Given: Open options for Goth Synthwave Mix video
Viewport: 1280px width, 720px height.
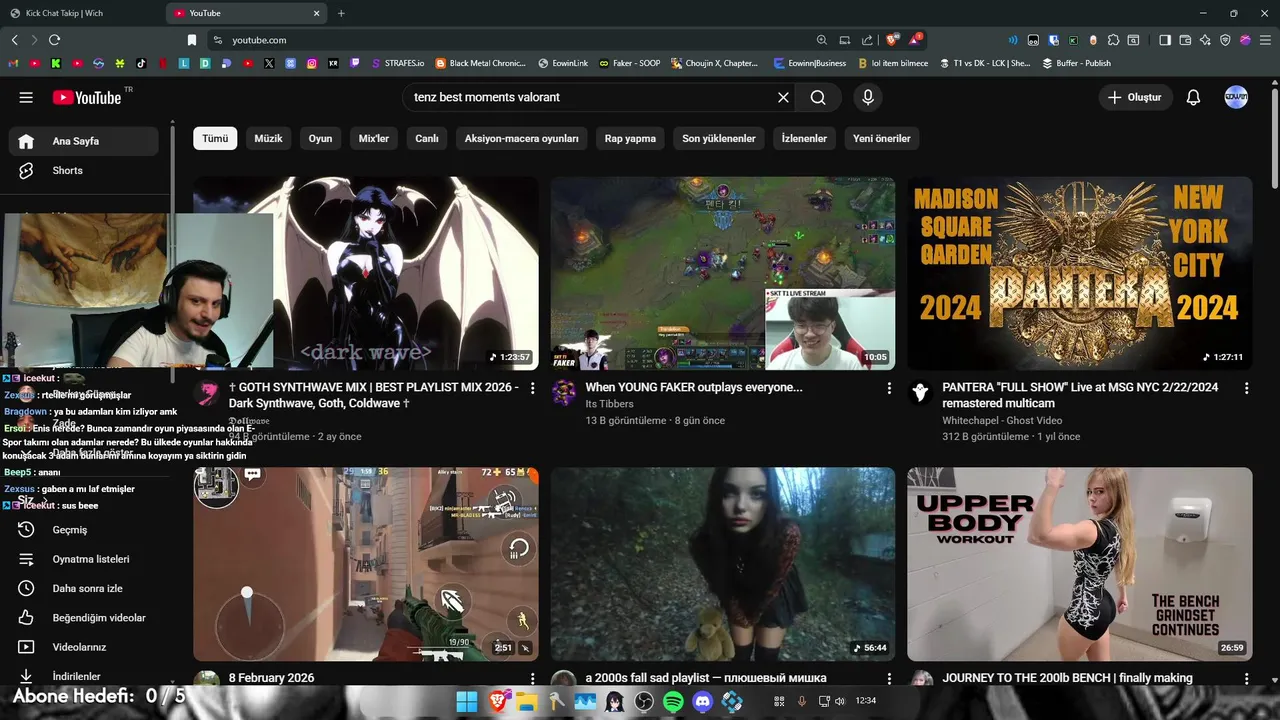Looking at the screenshot, I should [532, 388].
